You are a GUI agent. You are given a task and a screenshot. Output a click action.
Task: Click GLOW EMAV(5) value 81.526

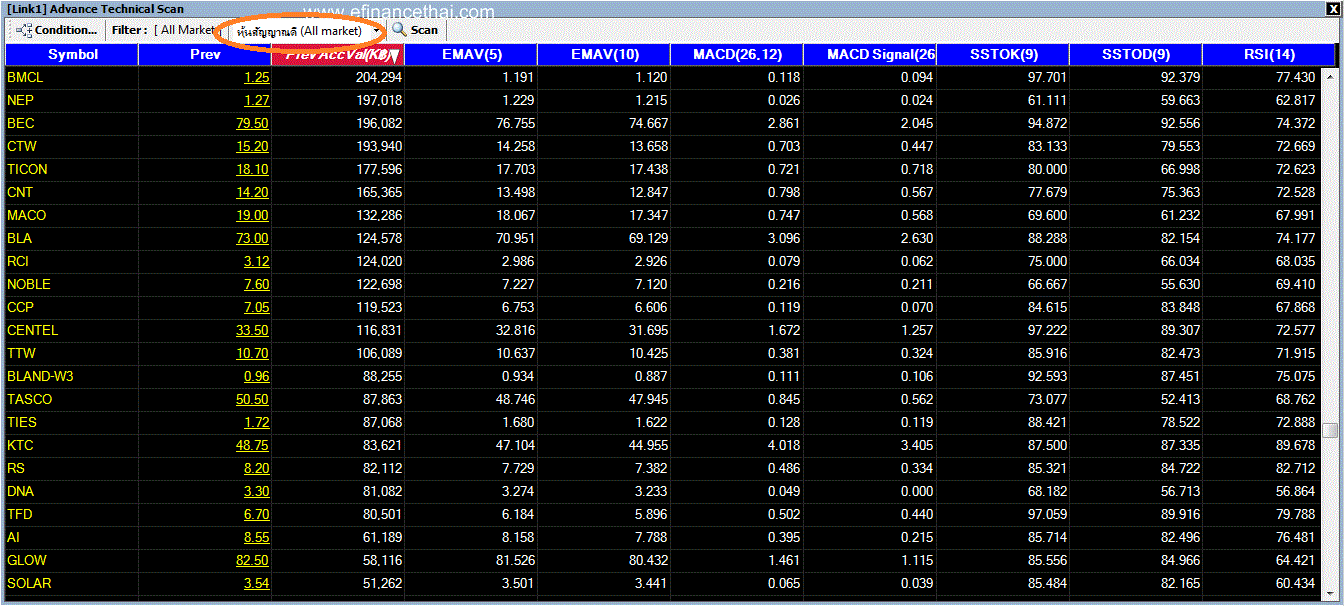tap(514, 560)
